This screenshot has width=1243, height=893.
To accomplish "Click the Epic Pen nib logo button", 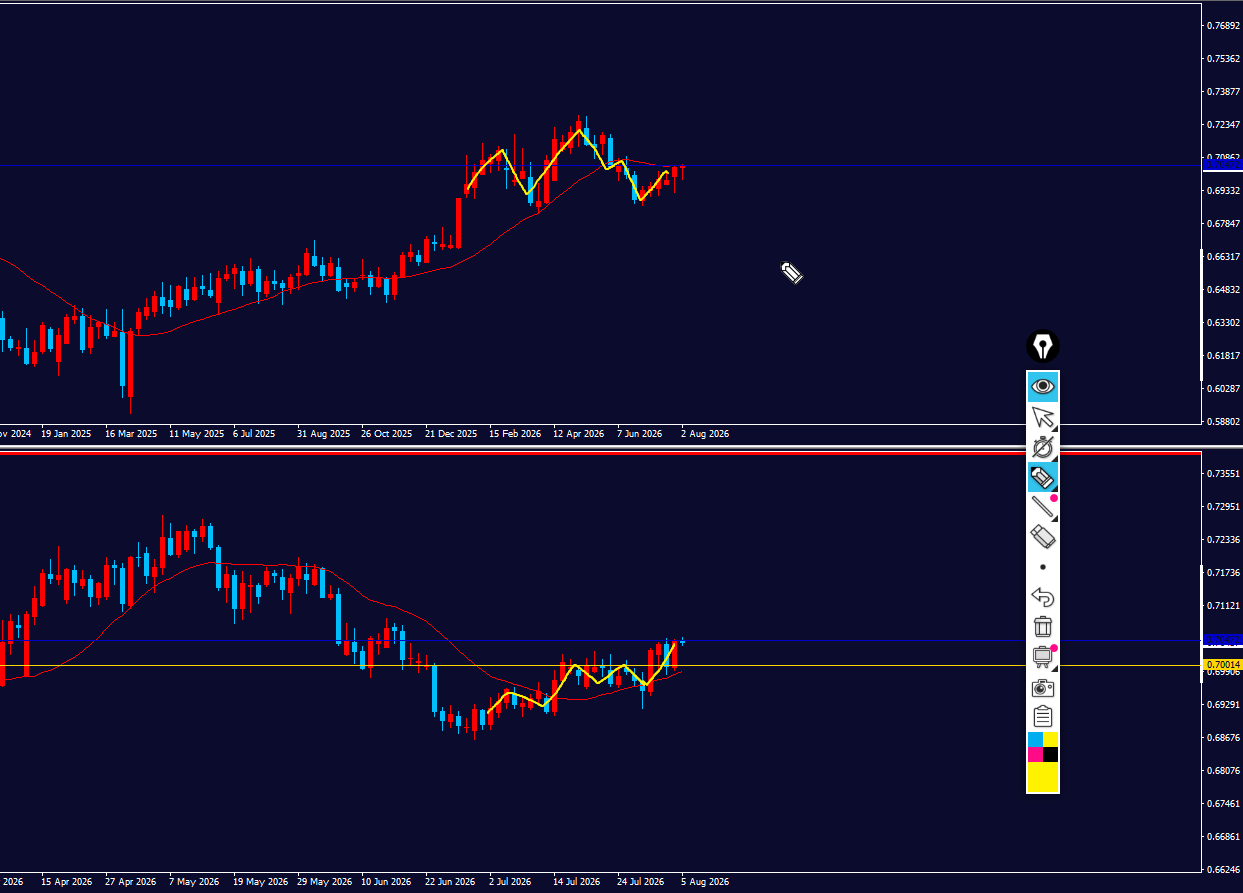I will coord(1043,347).
